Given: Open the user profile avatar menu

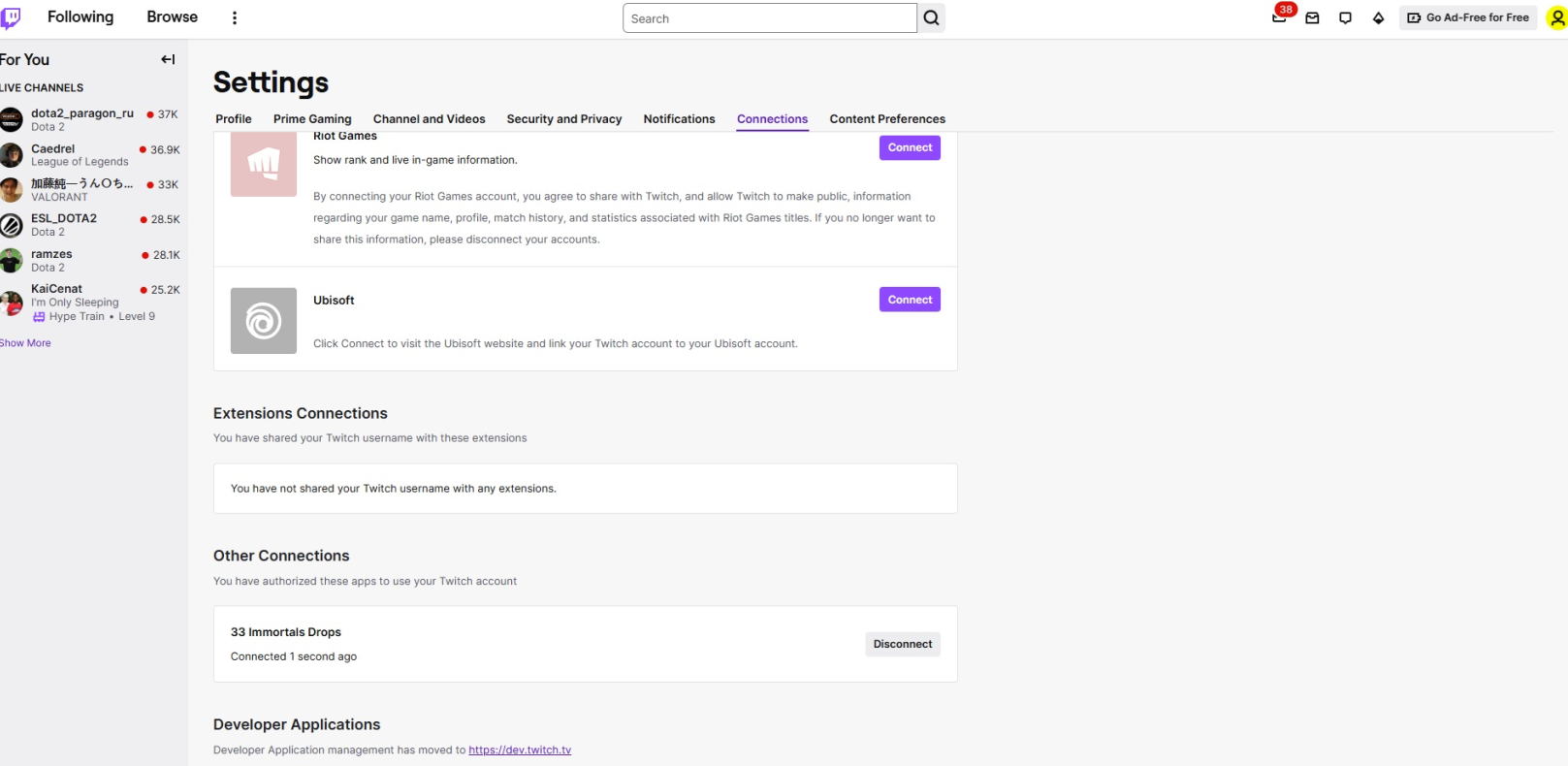Looking at the screenshot, I should [x=1555, y=18].
